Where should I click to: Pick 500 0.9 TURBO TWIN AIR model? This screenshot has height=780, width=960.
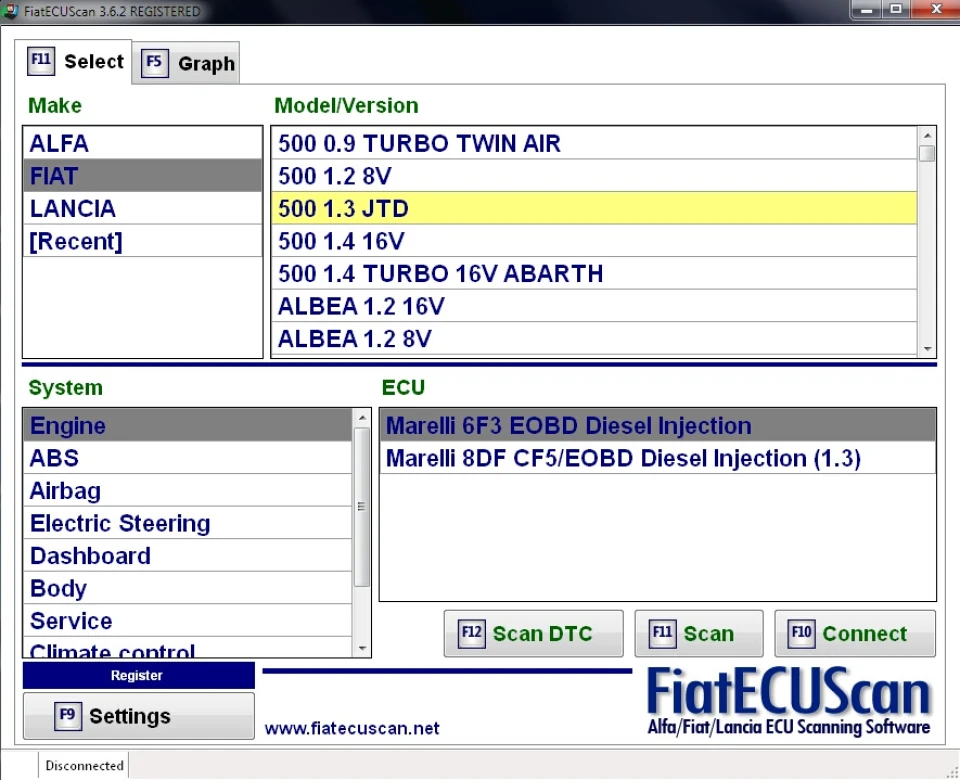[x=594, y=143]
